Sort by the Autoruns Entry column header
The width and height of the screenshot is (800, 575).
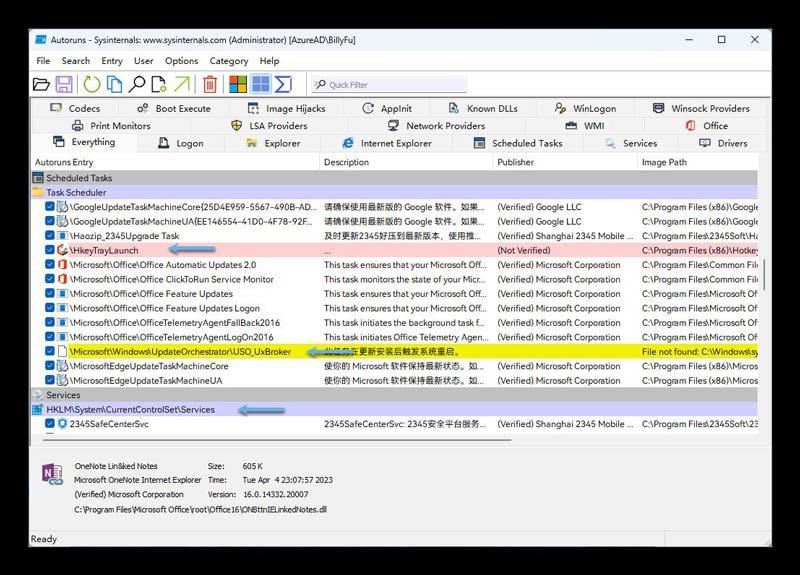(176, 162)
